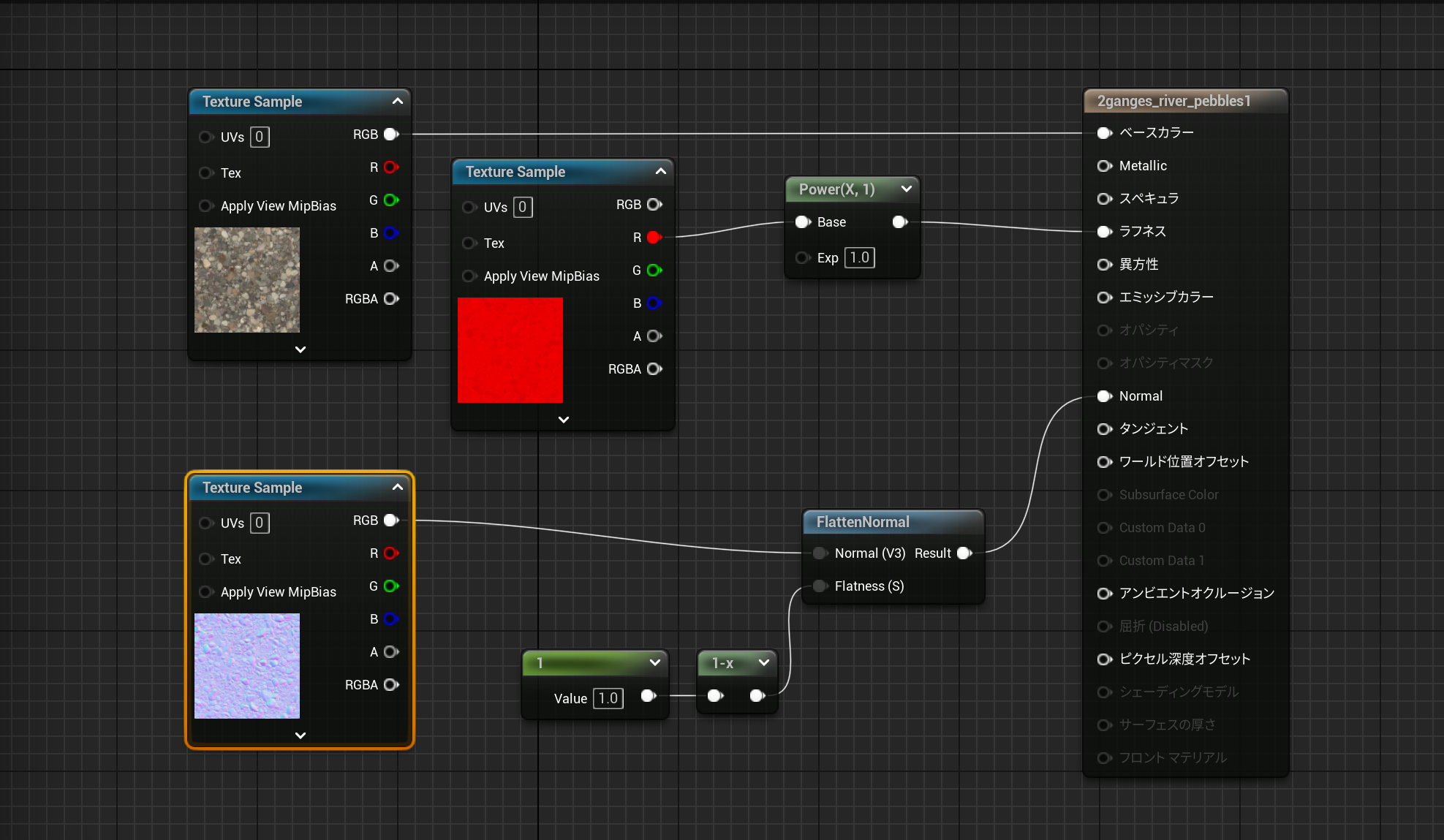Screen dimensions: 1444x840
Task: Expand the Power(X, 1) node chevron
Action: click(907, 189)
